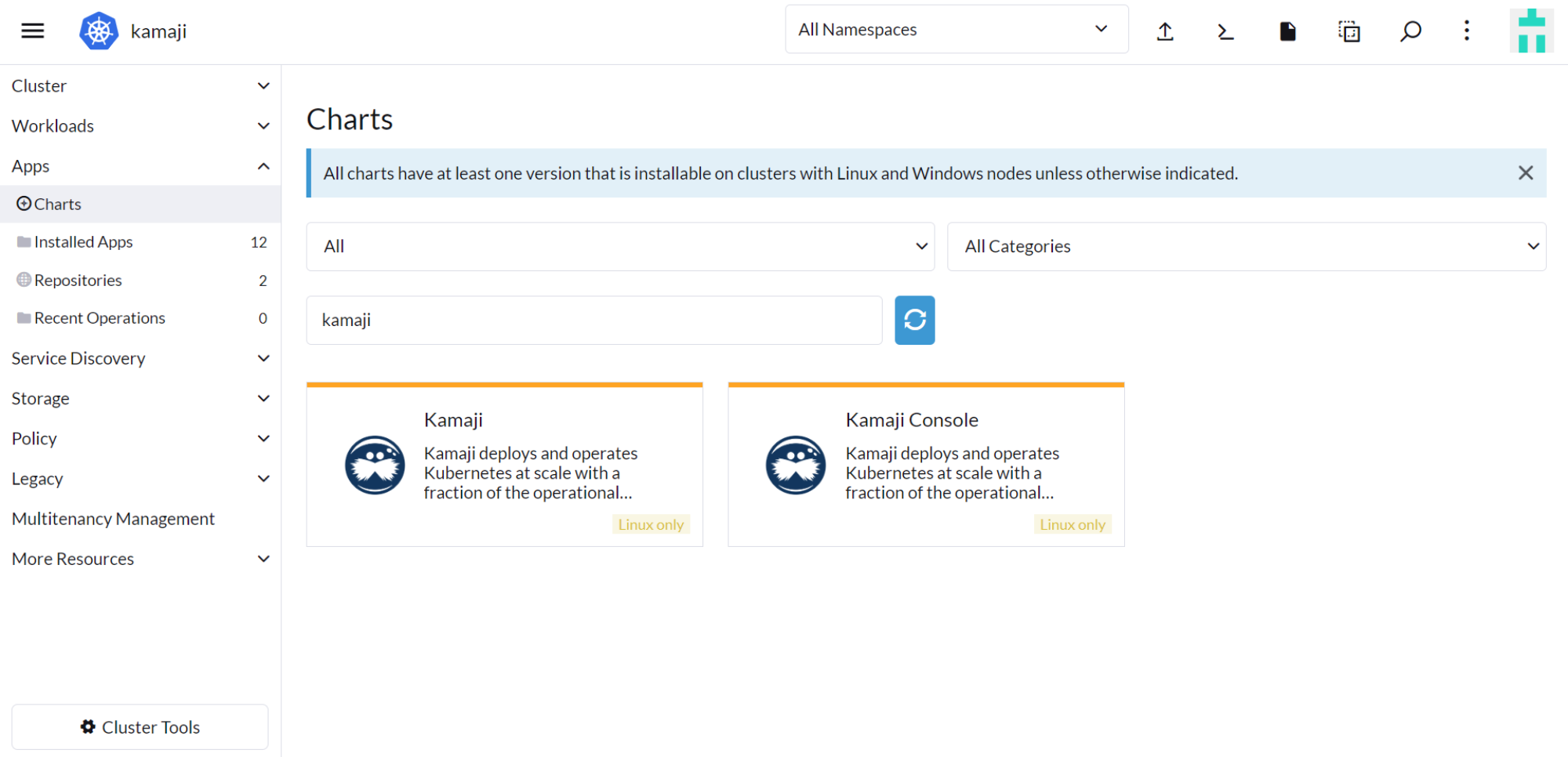The image size is (1568, 757).
Task: Open the three-dot more options menu
Action: [x=1466, y=31]
